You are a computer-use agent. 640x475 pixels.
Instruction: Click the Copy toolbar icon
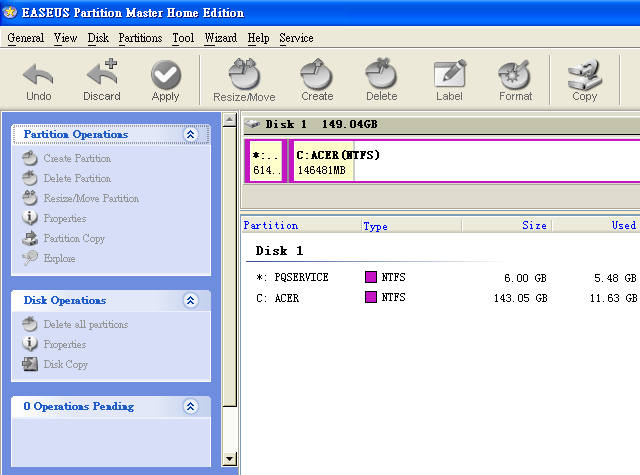(584, 74)
